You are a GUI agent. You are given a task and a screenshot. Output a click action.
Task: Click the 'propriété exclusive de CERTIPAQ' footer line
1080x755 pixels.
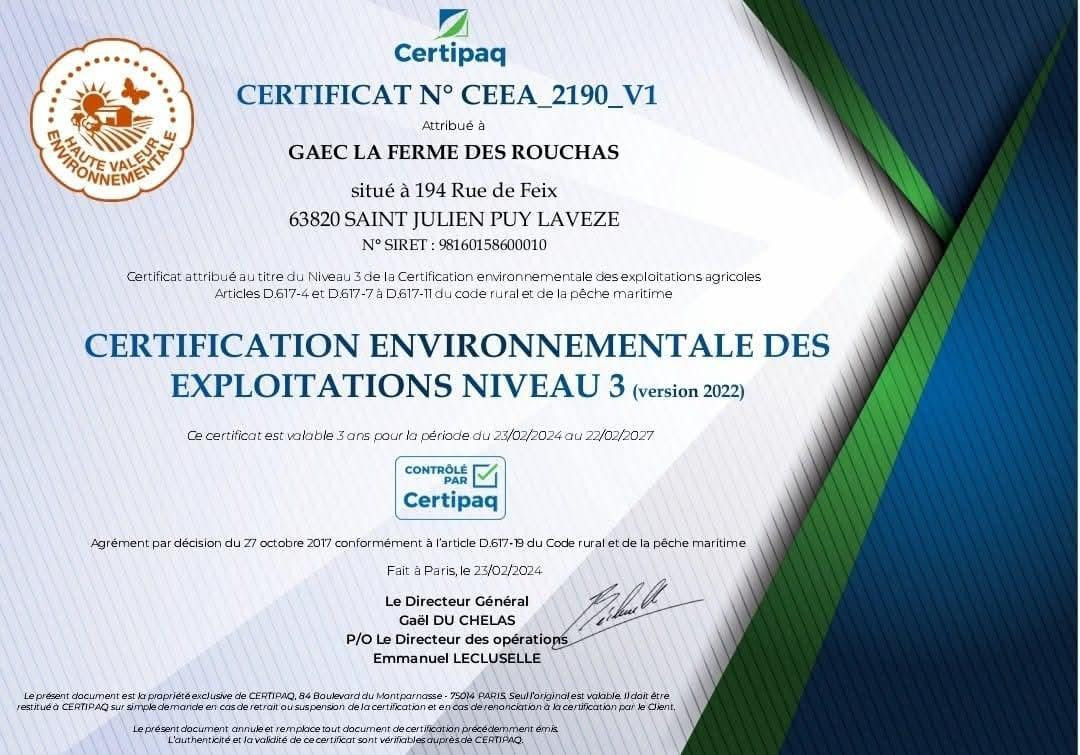point(346,696)
